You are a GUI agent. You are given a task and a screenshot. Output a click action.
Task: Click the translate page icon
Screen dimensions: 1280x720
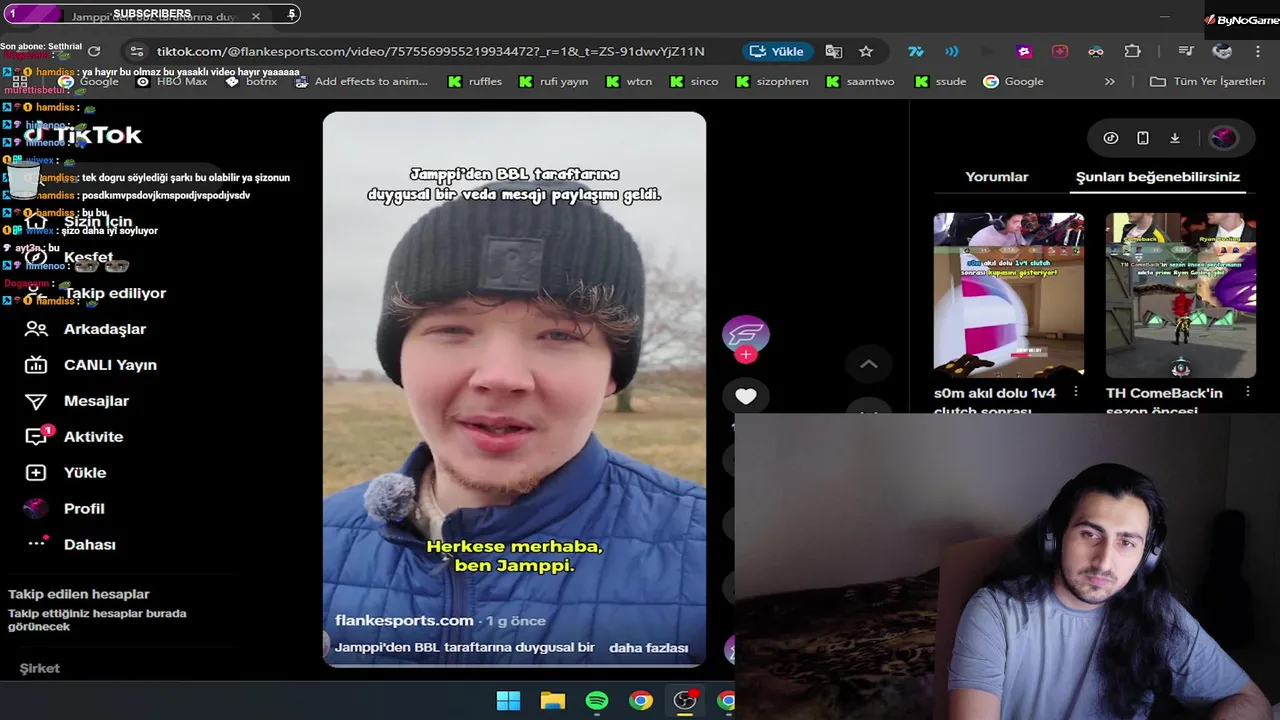(x=834, y=51)
